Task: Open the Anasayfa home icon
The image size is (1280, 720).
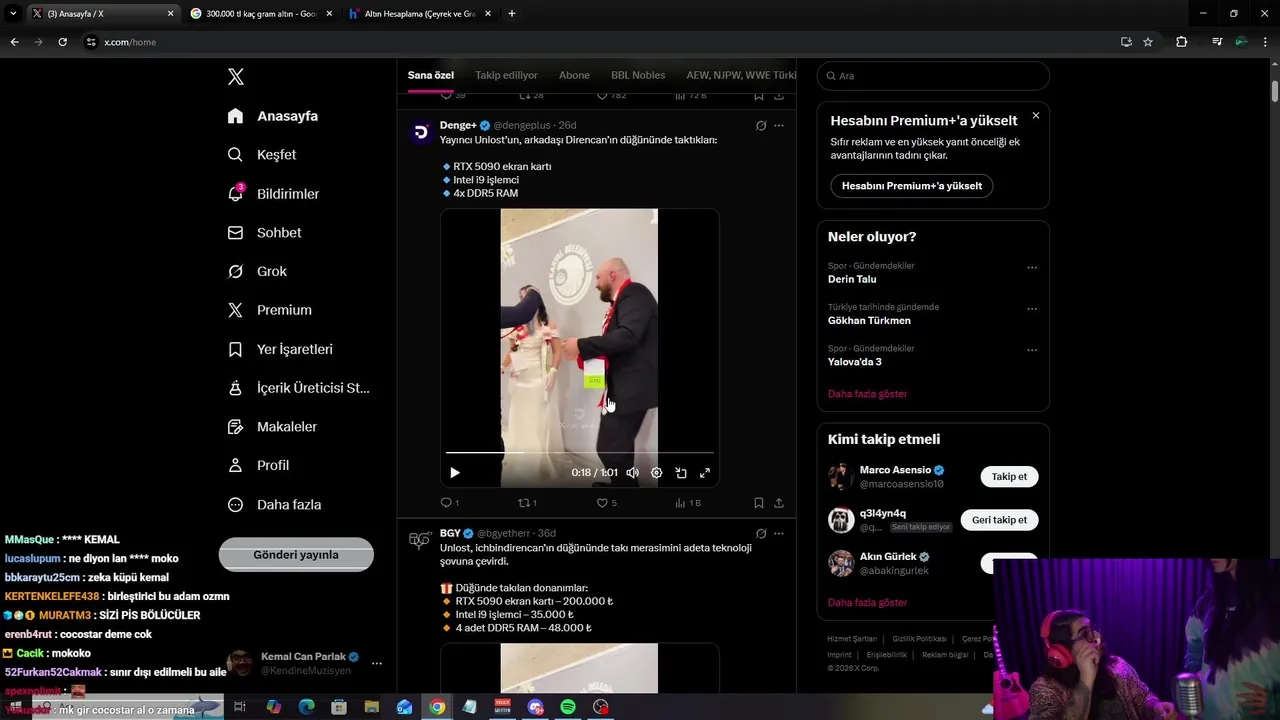Action: [x=235, y=116]
